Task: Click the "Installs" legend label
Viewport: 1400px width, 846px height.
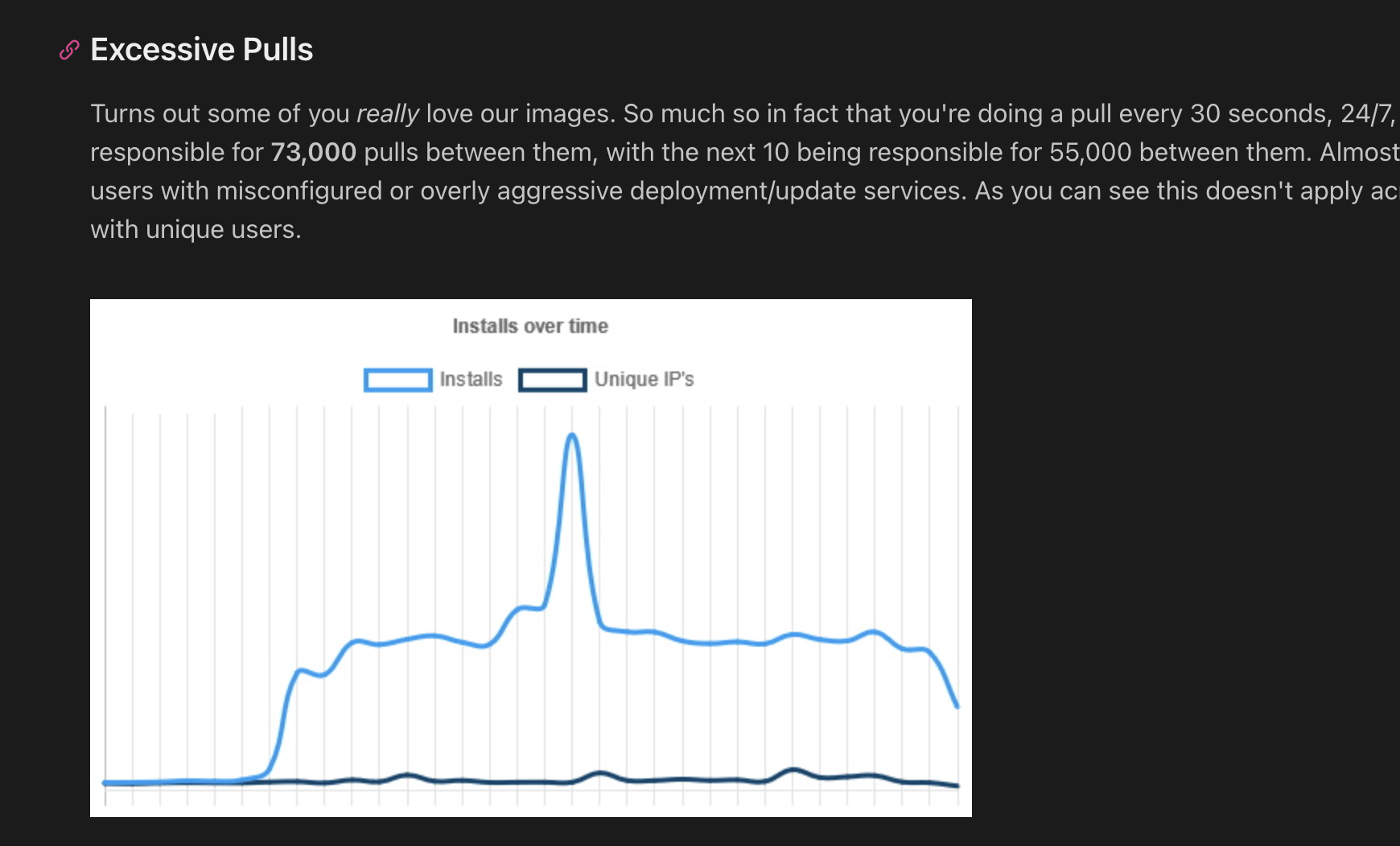Action: [x=471, y=380]
